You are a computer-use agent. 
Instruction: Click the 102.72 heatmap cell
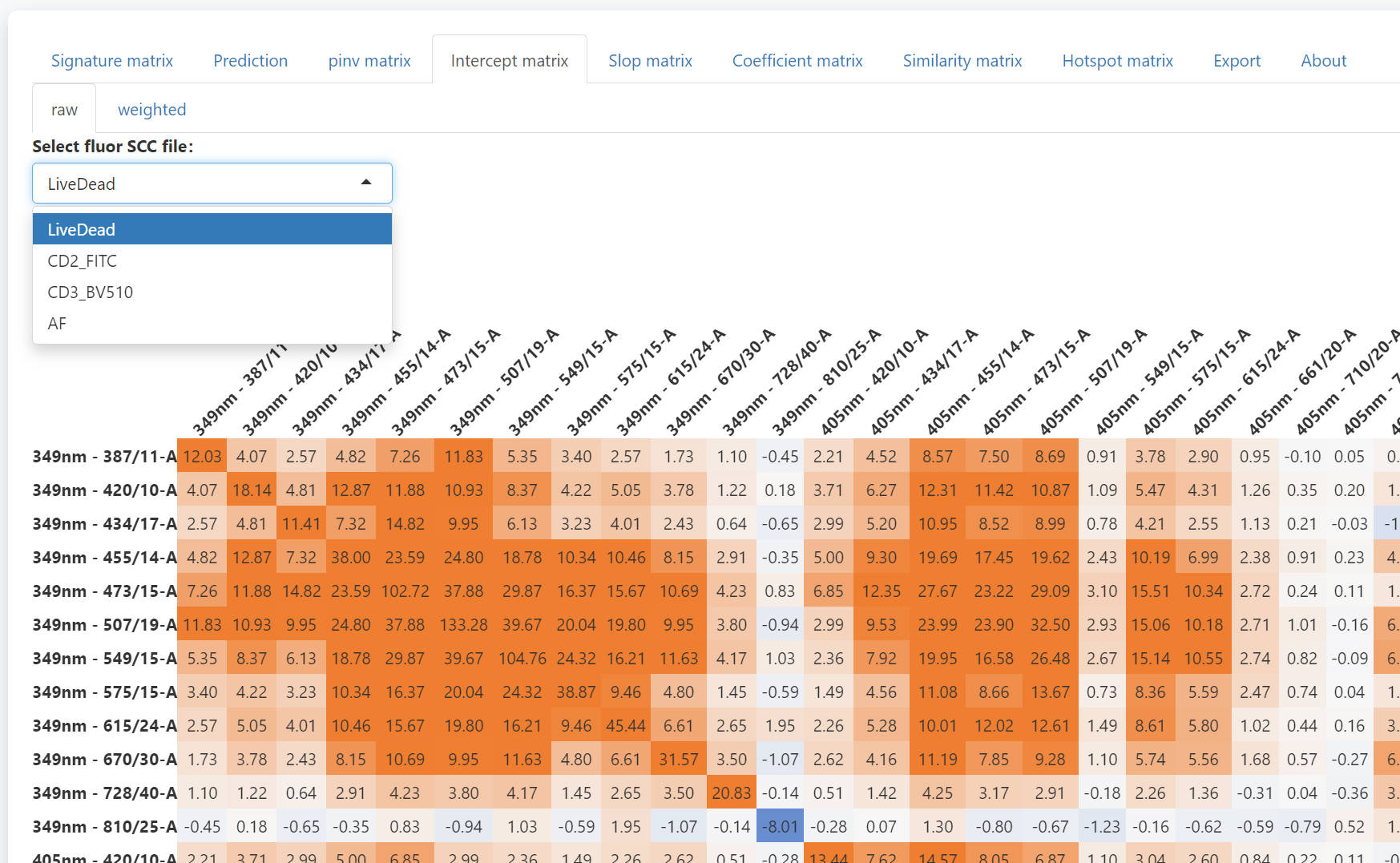click(x=405, y=591)
